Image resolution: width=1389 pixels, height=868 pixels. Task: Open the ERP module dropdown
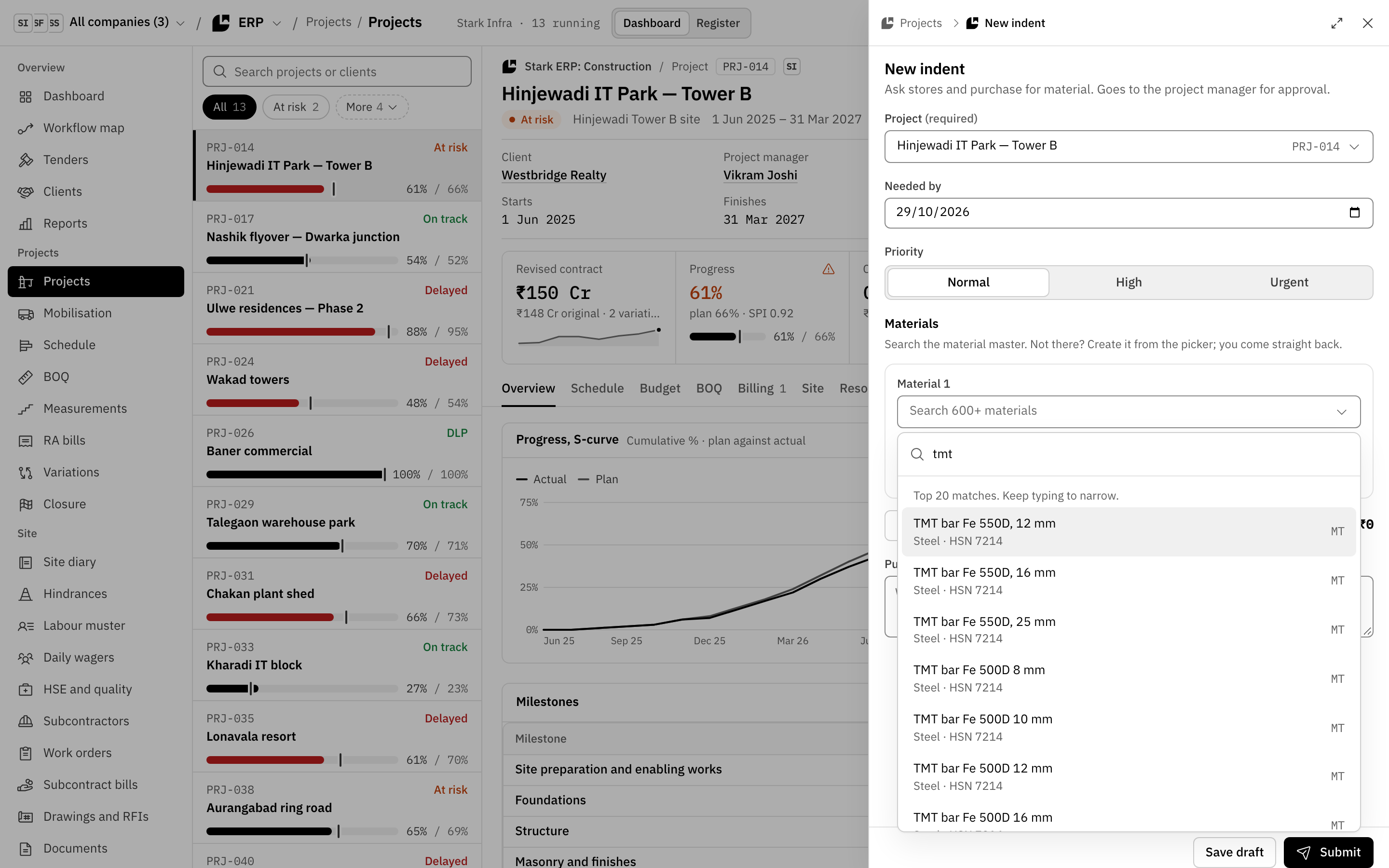(x=247, y=23)
